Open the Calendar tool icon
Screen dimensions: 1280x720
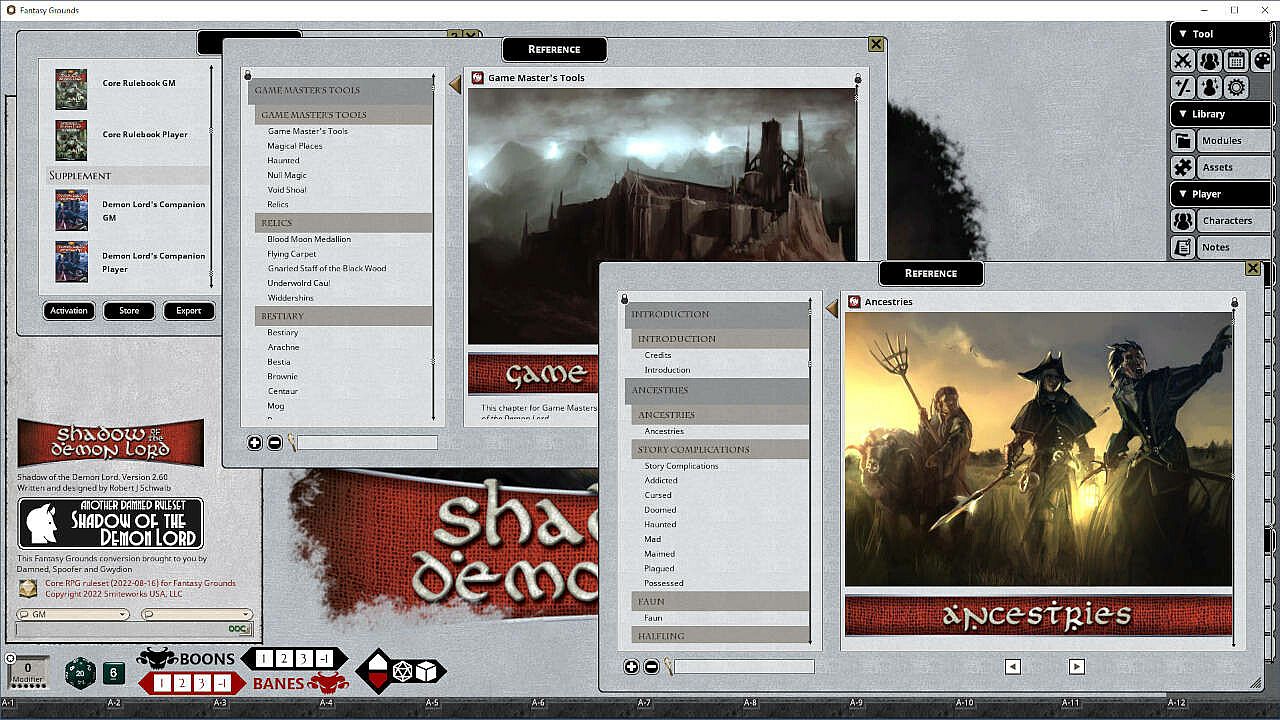[1236, 61]
